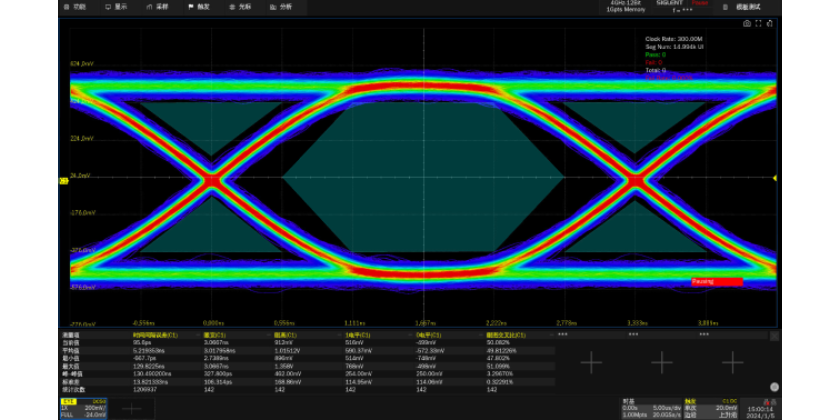Expand the 分析 analysis menu
This screenshot has width=840, height=420.
[281, 6]
